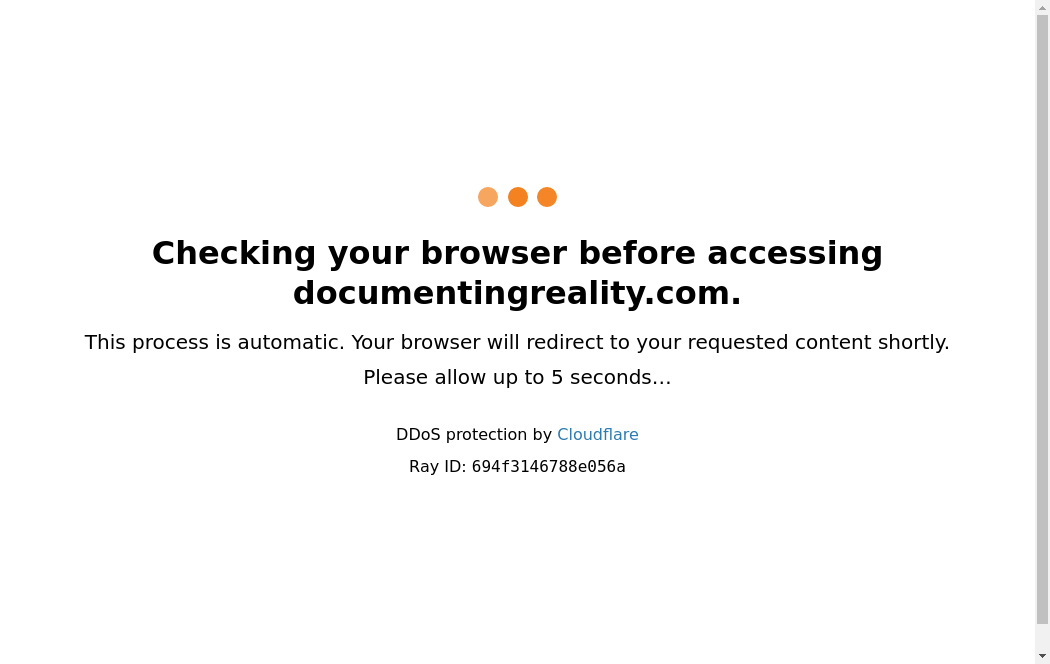Viewport: 1050px width, 664px height.
Task: Click the 'Ray ID:' label
Action: point(437,467)
